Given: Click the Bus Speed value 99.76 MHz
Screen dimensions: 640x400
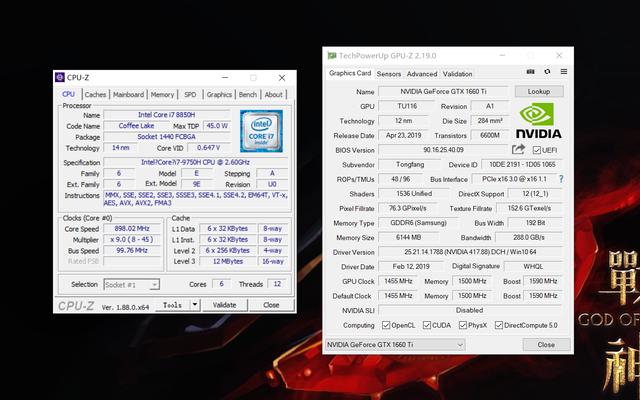Looking at the screenshot, I should (x=132, y=250).
